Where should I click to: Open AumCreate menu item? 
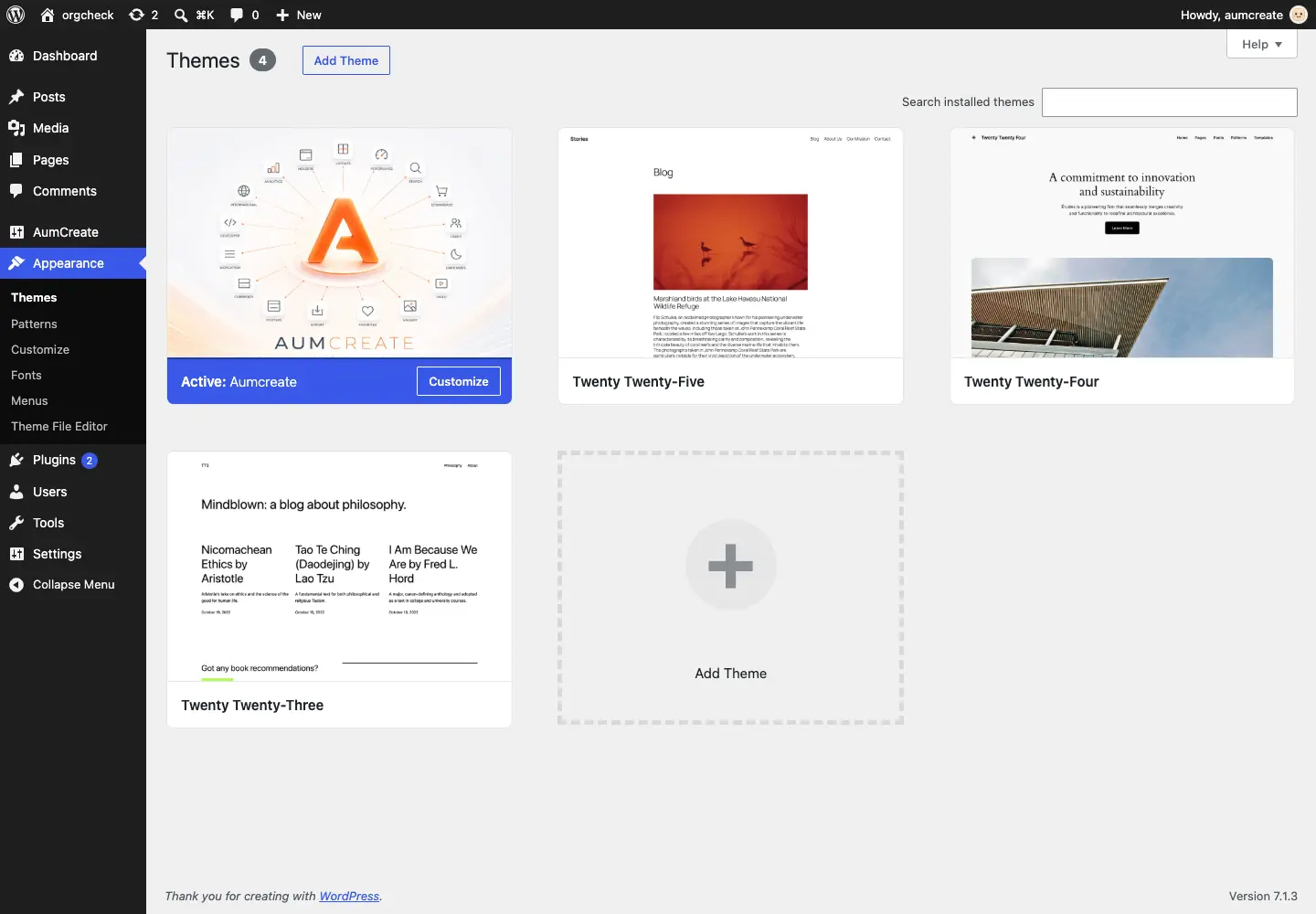tap(73, 232)
